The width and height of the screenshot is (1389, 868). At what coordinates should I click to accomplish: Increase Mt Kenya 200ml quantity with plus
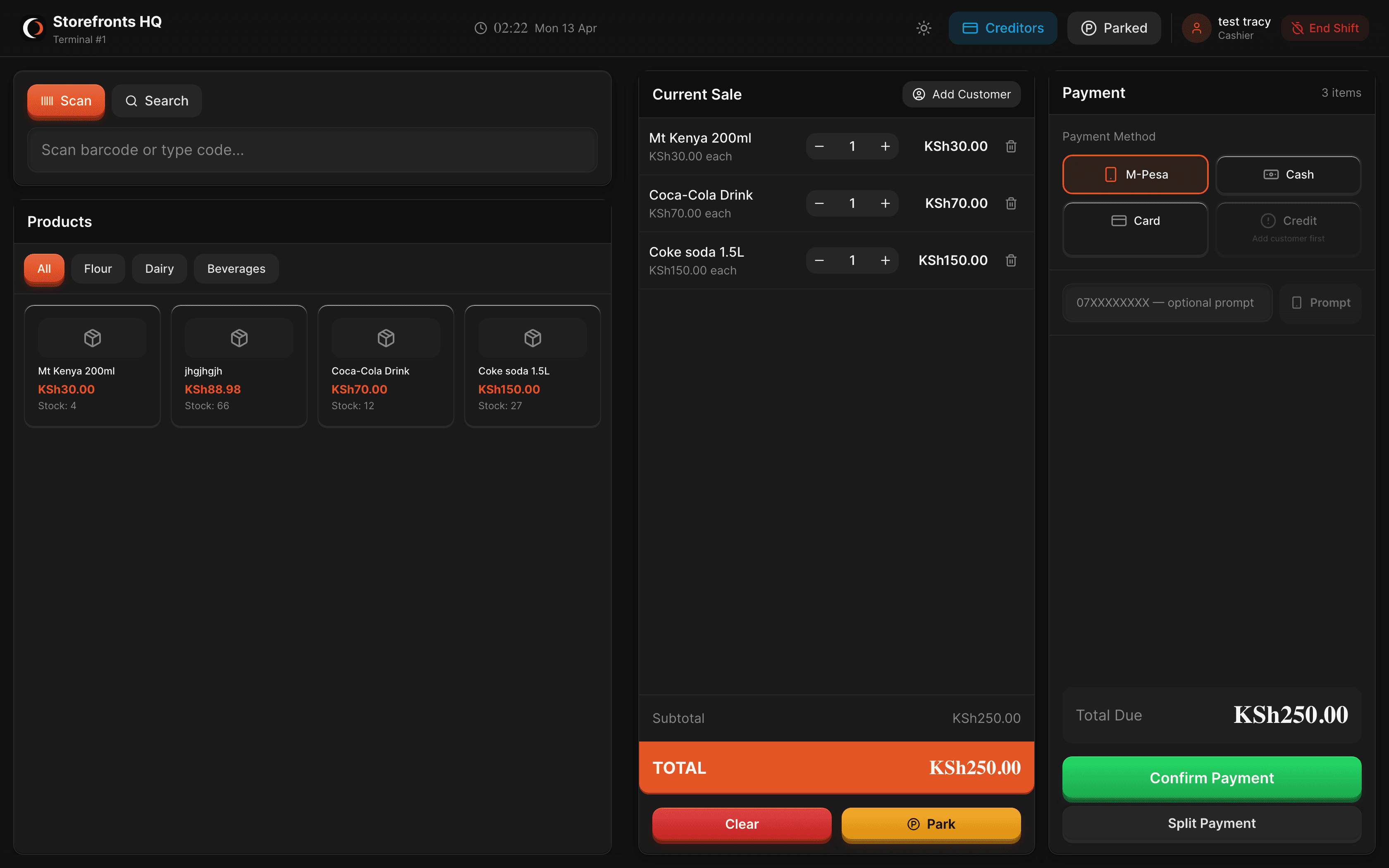885,146
